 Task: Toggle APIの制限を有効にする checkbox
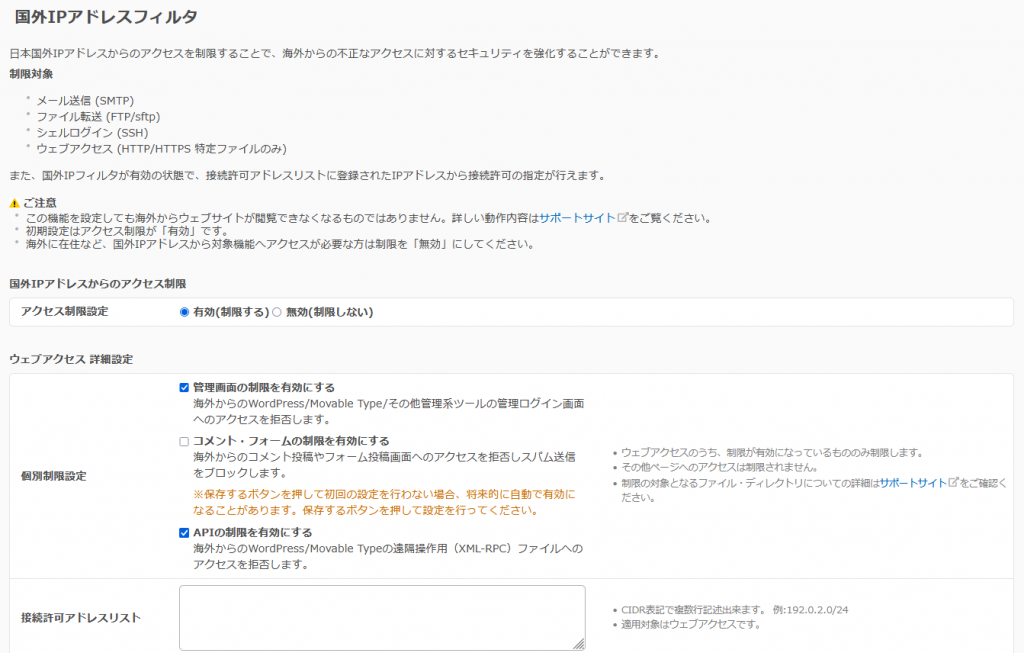(184, 533)
